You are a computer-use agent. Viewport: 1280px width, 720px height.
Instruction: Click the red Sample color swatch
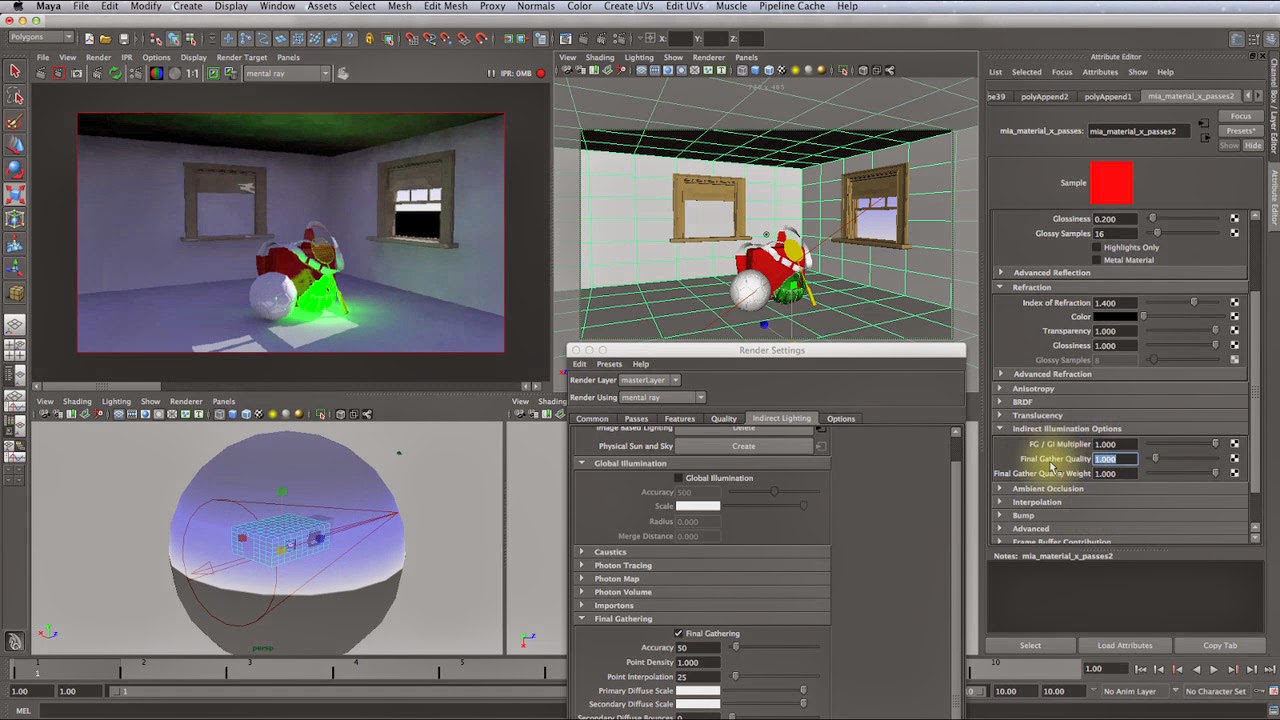tap(1110, 182)
